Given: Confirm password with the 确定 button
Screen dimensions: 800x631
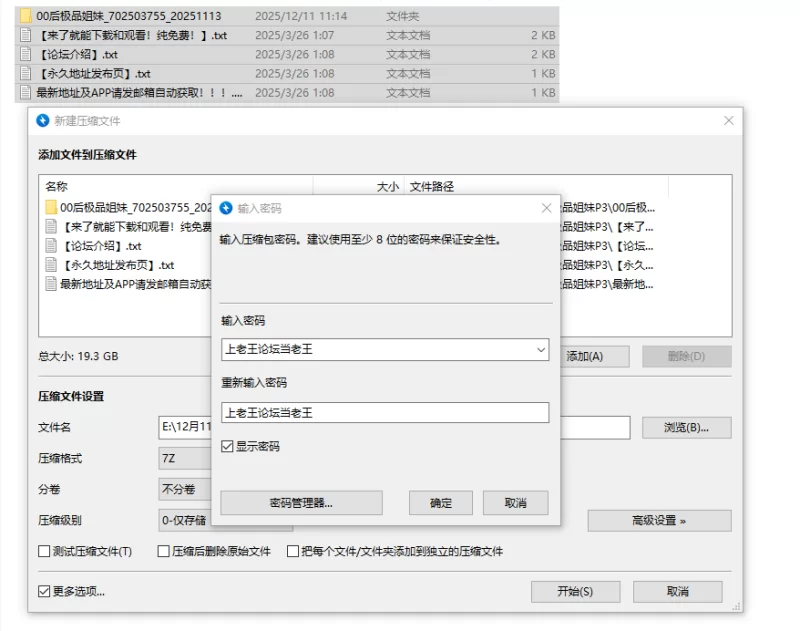Looking at the screenshot, I should (441, 503).
